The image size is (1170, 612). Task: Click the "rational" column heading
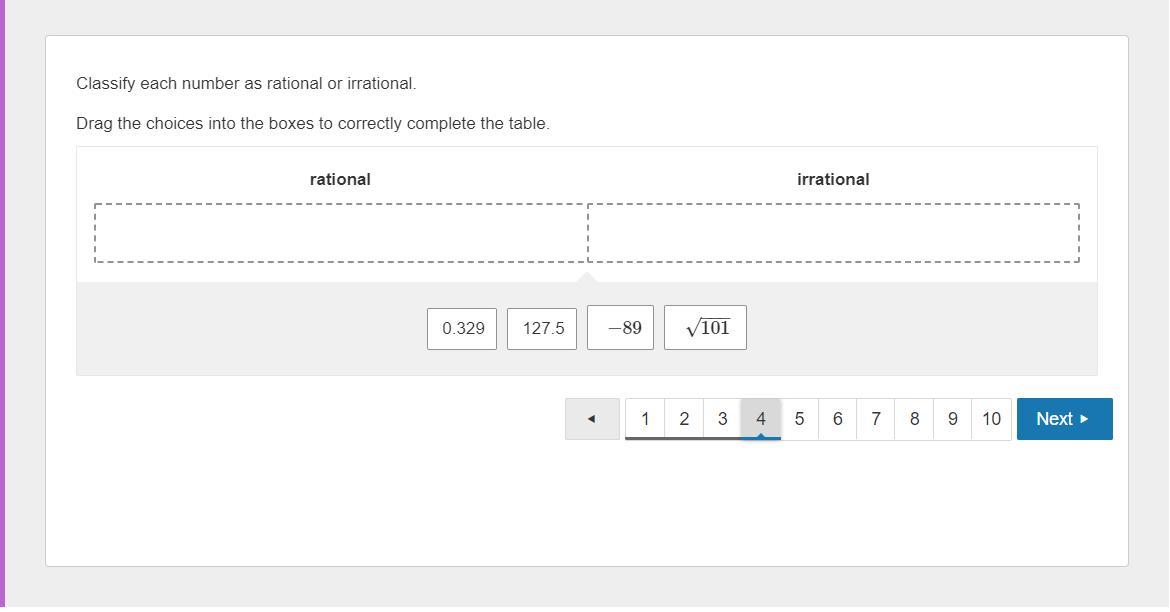tap(340, 180)
